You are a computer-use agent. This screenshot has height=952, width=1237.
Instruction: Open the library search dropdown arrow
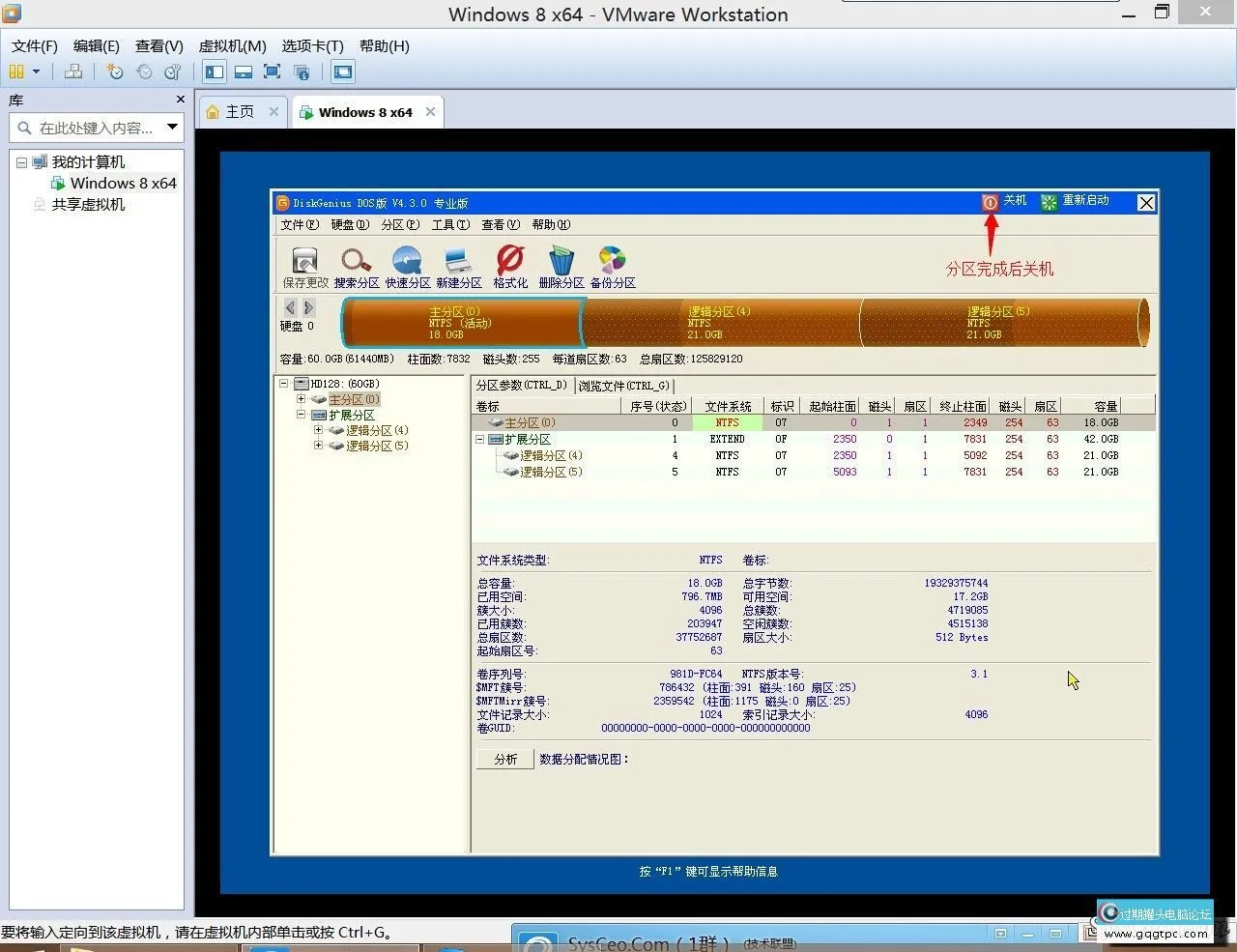click(x=172, y=127)
